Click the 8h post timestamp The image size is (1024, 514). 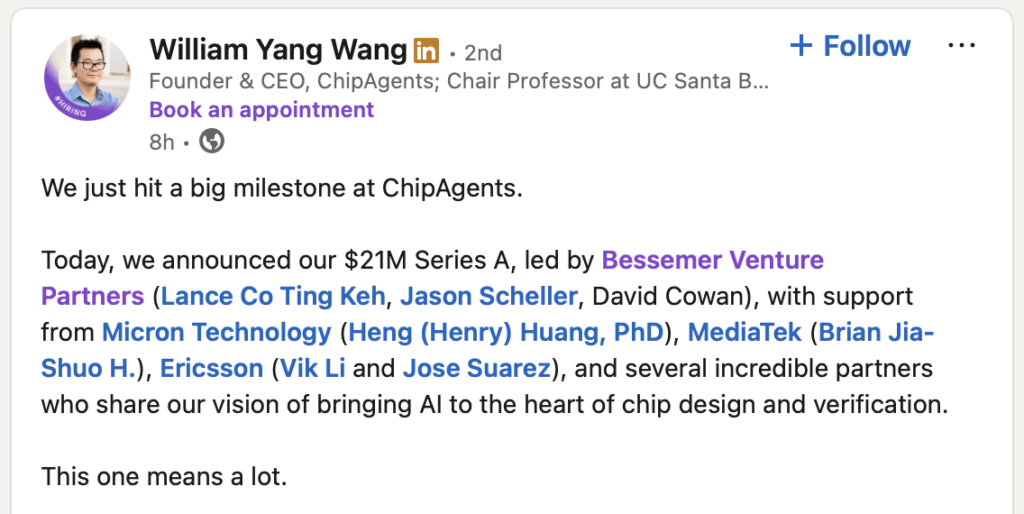click(162, 142)
